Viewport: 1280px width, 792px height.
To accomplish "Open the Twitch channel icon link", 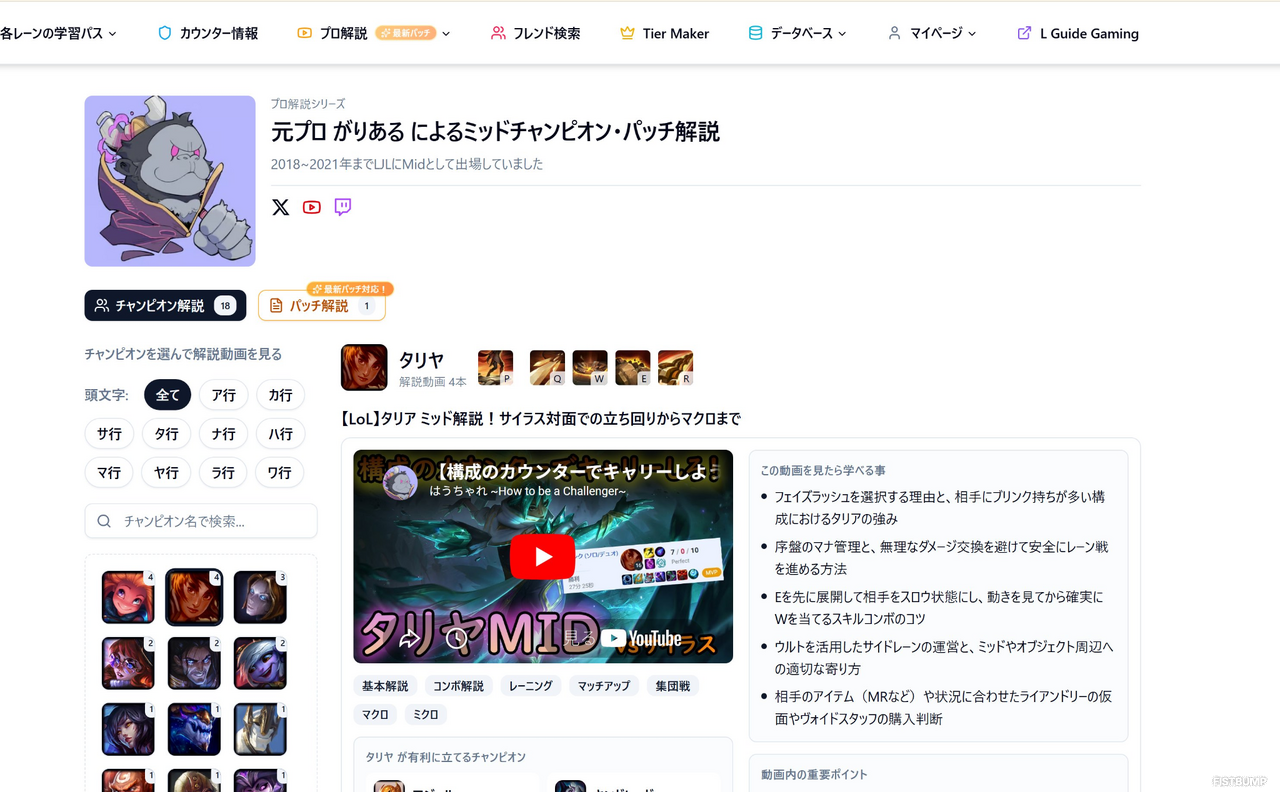I will click(x=343, y=207).
